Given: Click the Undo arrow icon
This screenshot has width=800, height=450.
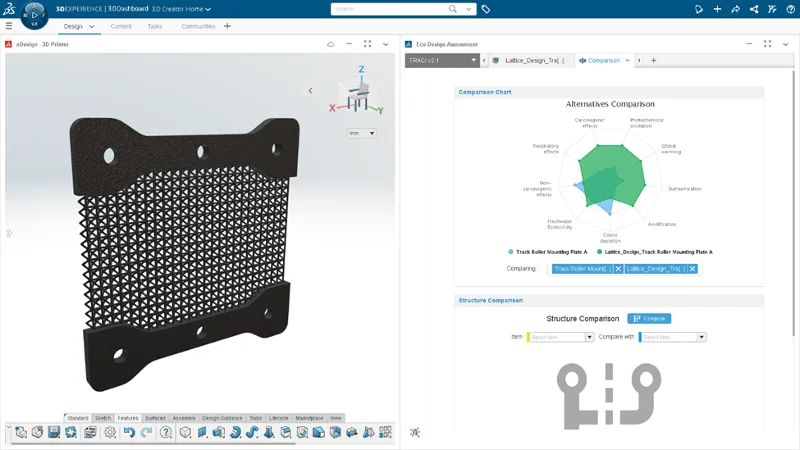Looking at the screenshot, I should [x=129, y=432].
